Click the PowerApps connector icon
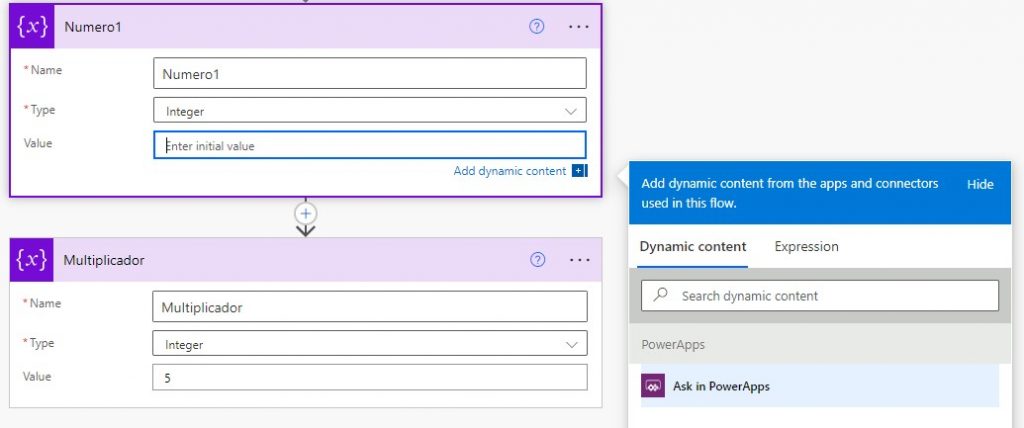 pos(653,386)
